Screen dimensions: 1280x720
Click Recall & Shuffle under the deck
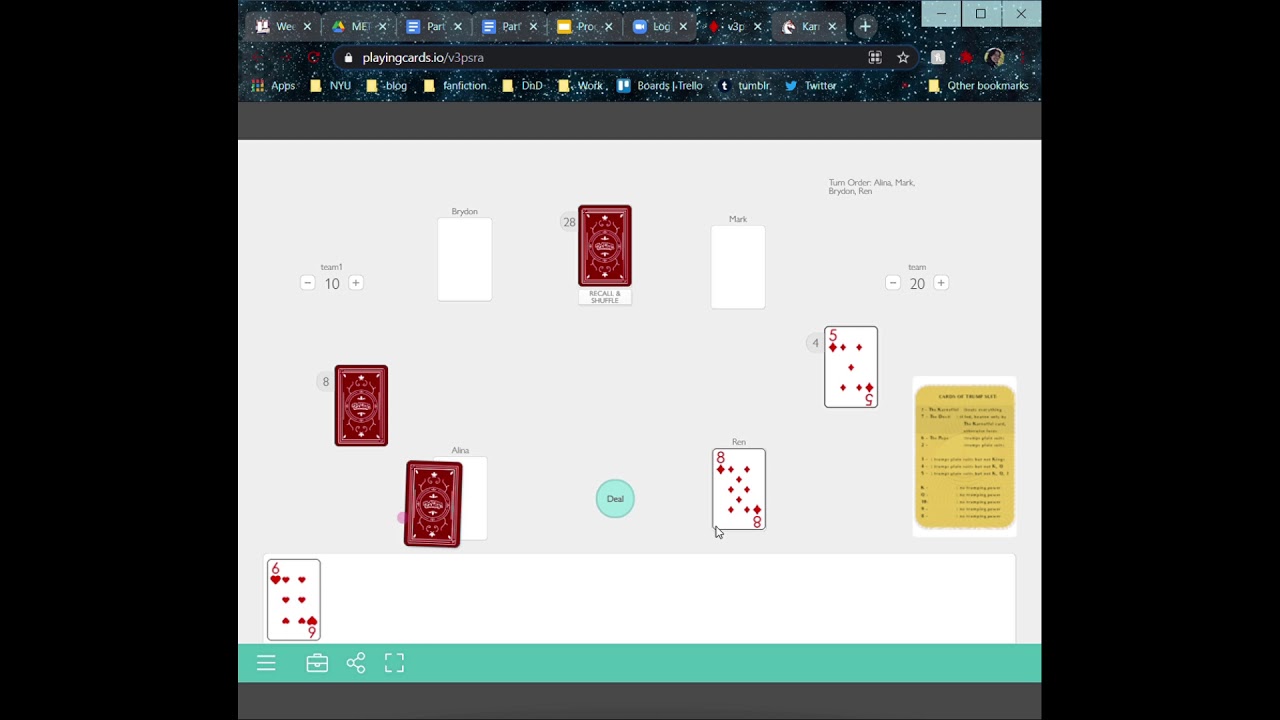[605, 297]
